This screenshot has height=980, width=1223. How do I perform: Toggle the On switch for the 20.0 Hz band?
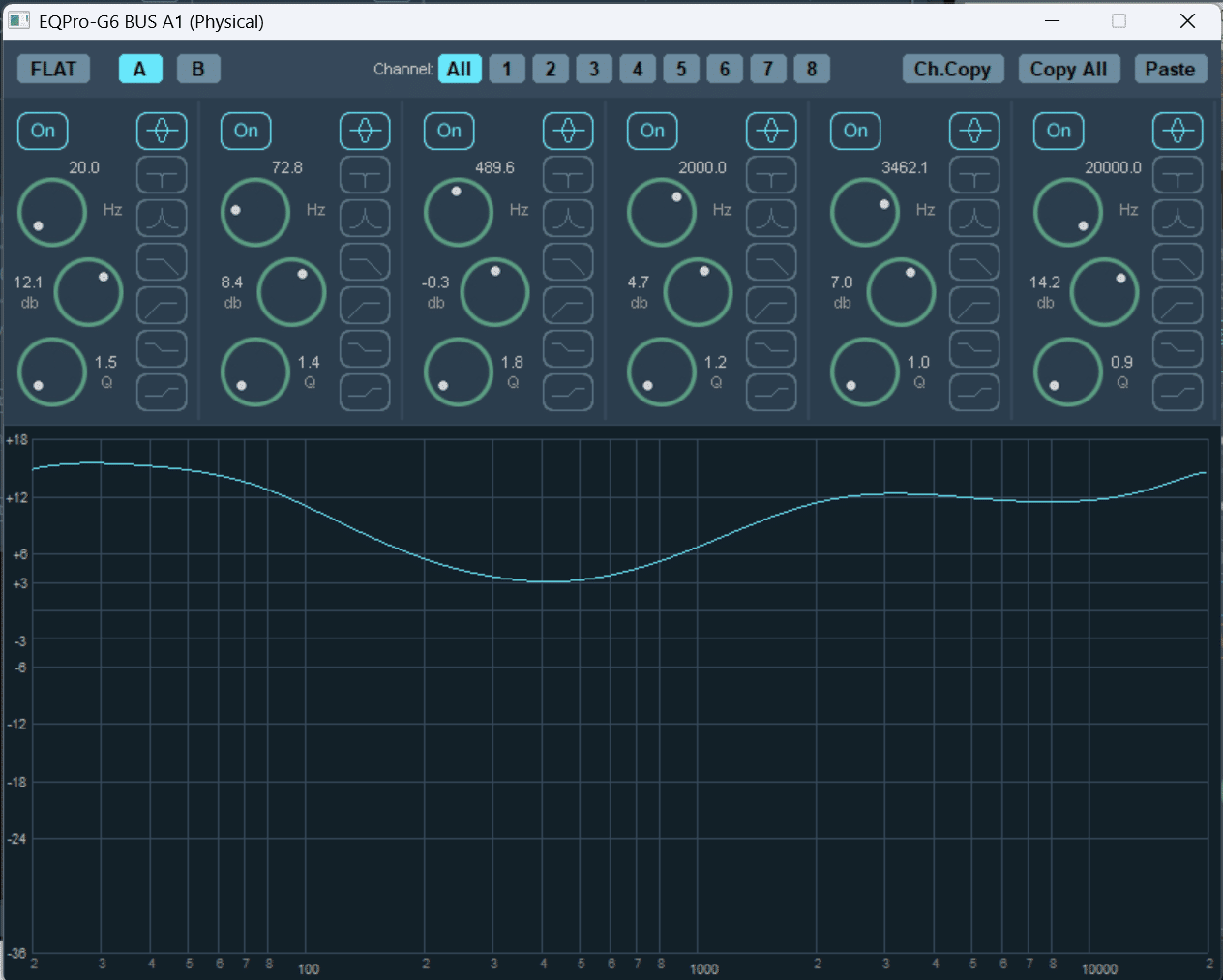pos(43,131)
